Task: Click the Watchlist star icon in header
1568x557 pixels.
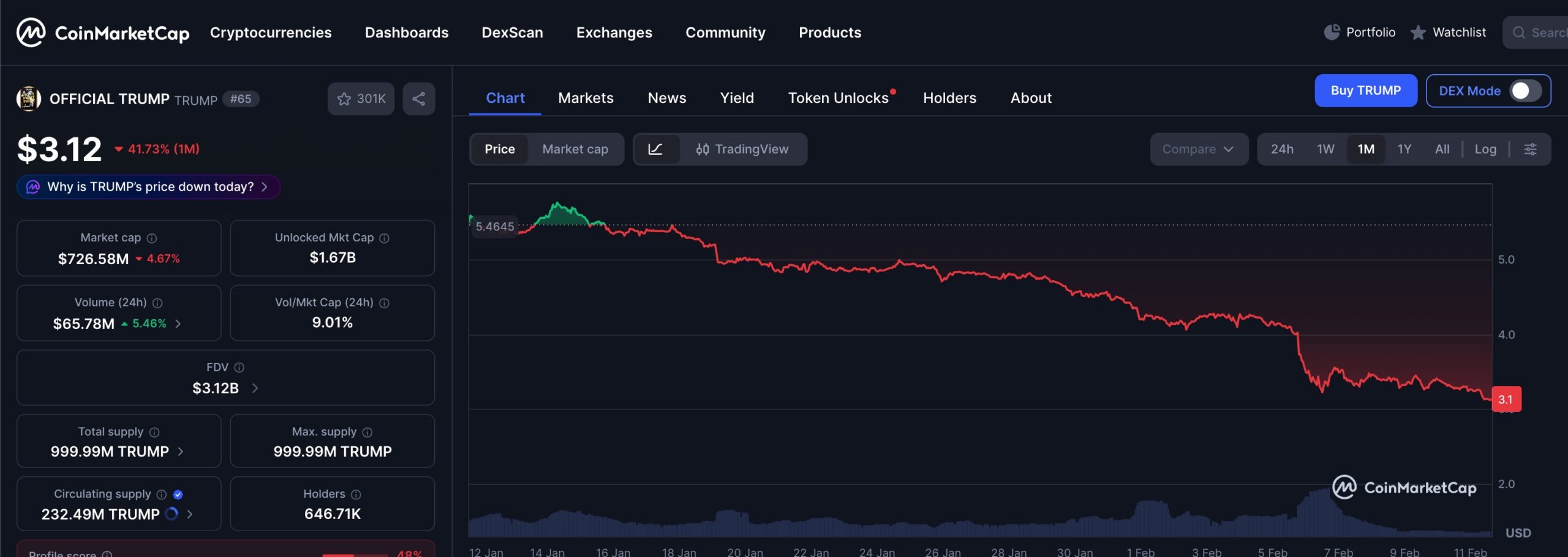Action: tap(1418, 32)
